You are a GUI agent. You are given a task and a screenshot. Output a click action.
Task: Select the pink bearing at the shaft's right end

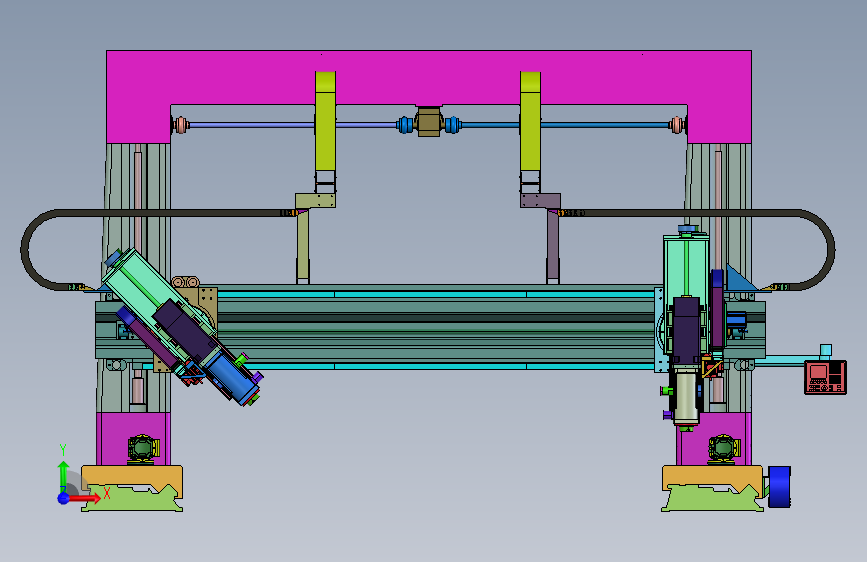pyautogui.click(x=677, y=125)
